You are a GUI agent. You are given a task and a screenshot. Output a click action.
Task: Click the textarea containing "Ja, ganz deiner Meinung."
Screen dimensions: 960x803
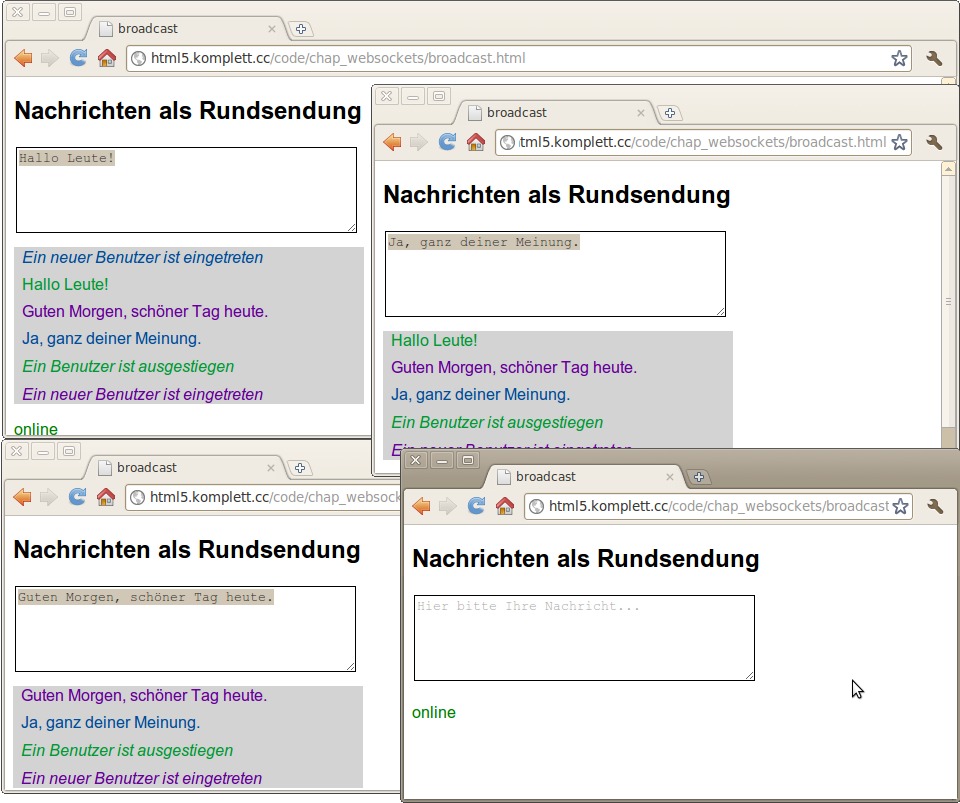pos(555,274)
